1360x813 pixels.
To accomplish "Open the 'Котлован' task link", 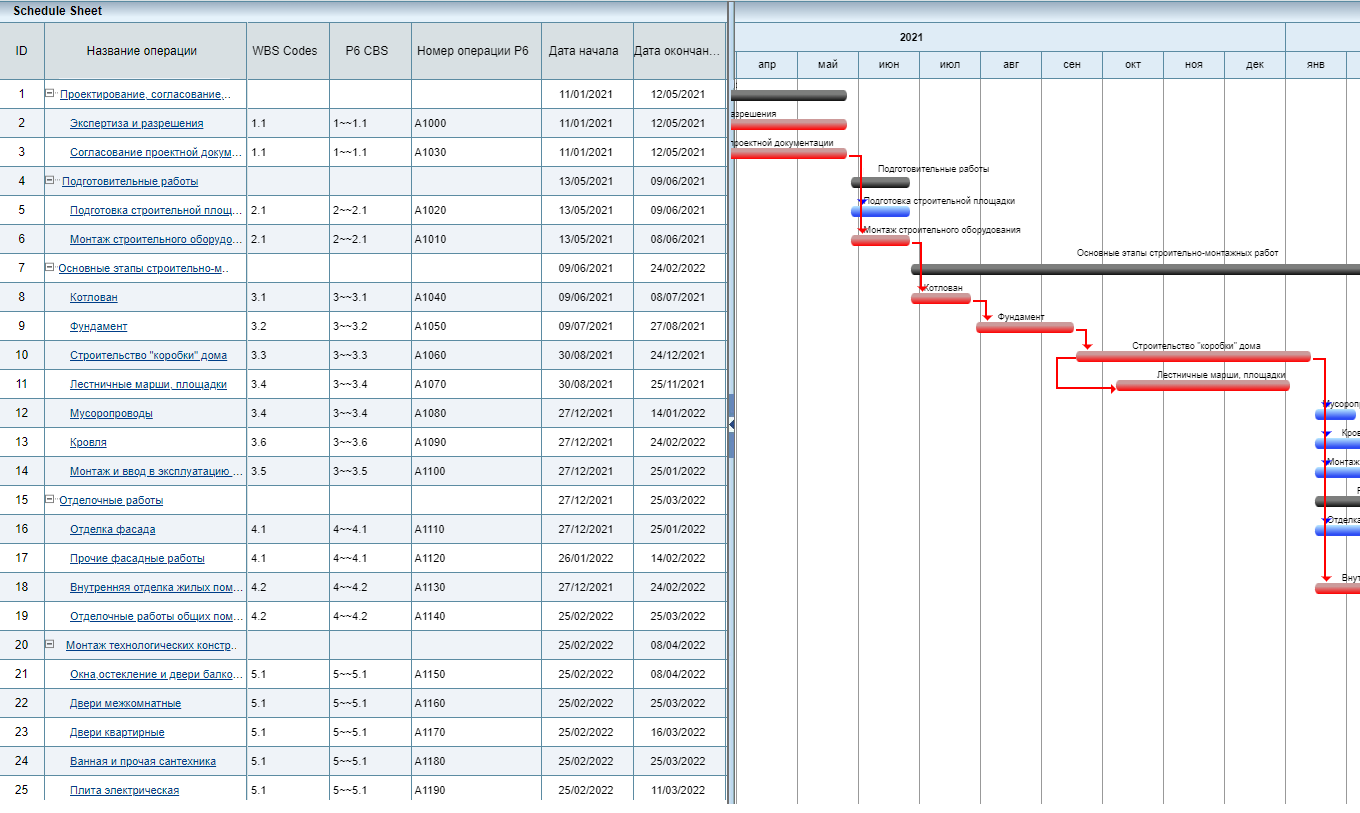I will click(93, 297).
